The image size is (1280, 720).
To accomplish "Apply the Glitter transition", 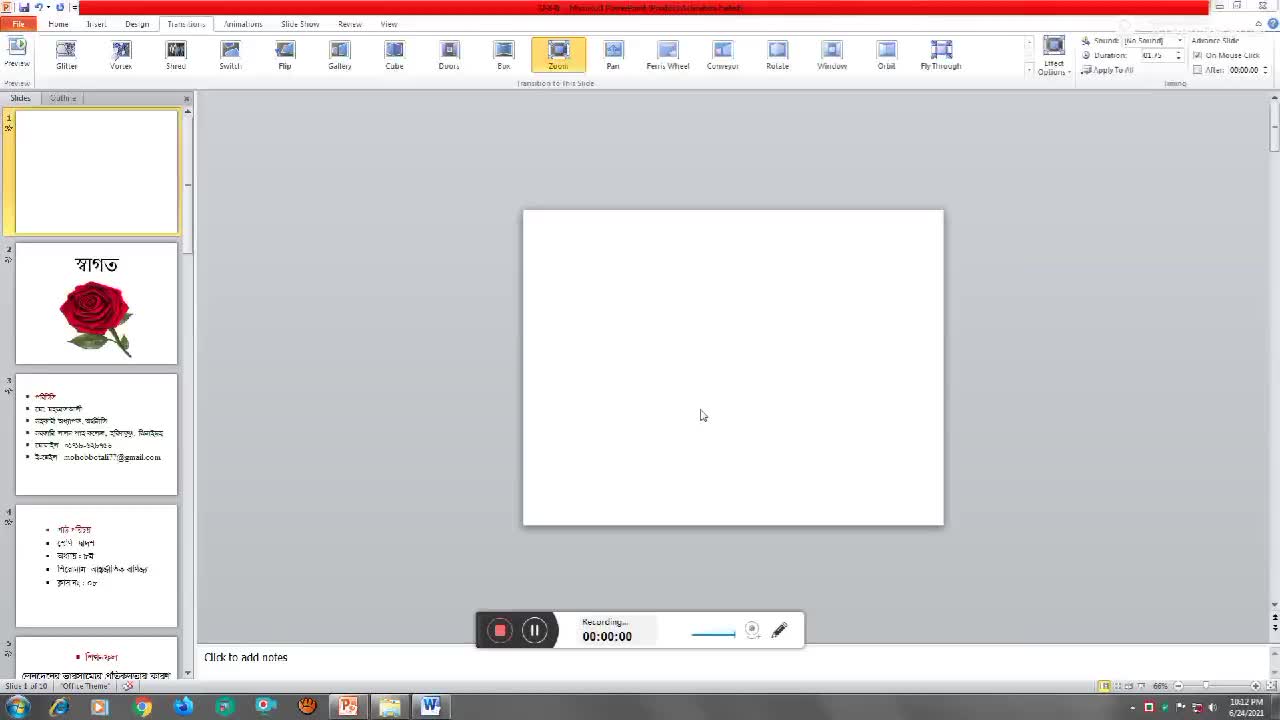I will (66, 55).
